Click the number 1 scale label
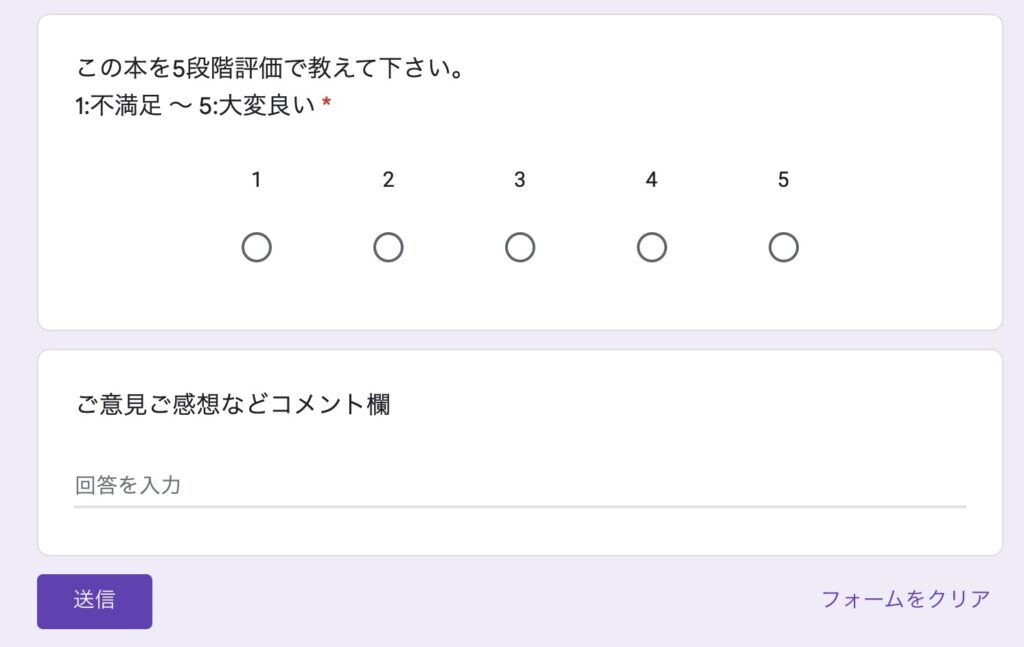1024x647 pixels. [x=257, y=180]
